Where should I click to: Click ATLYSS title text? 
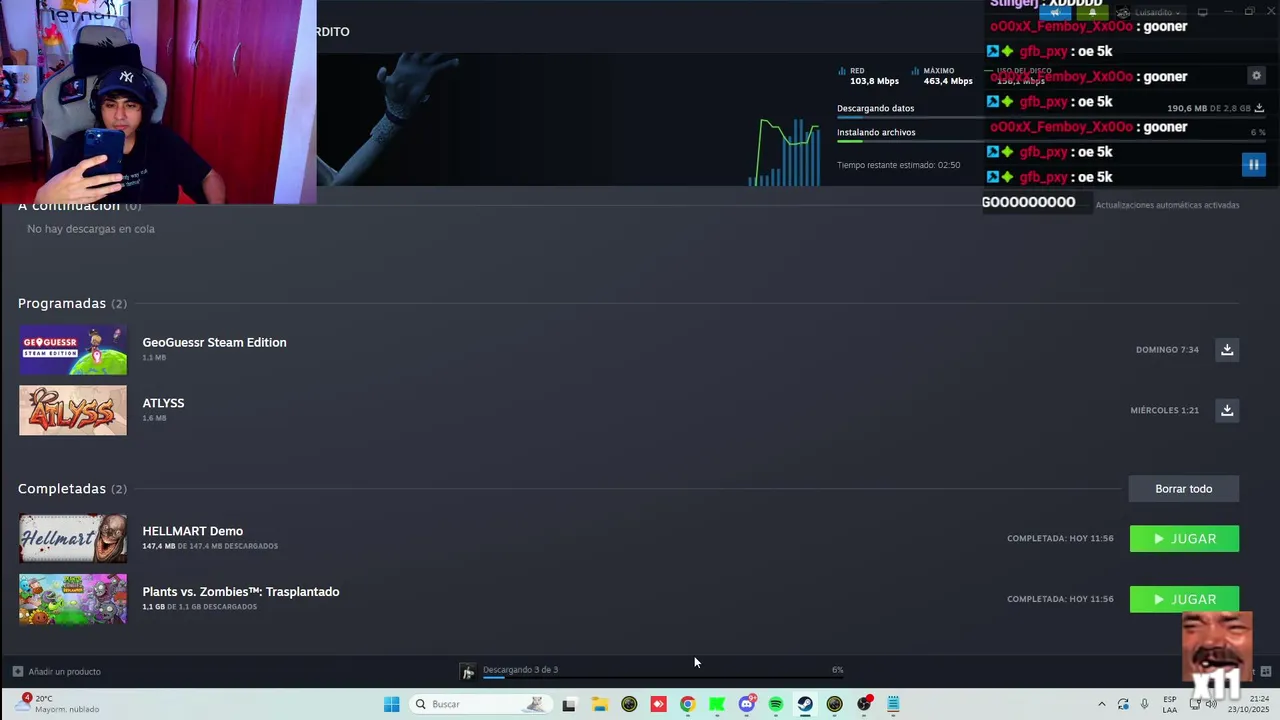[x=163, y=403]
